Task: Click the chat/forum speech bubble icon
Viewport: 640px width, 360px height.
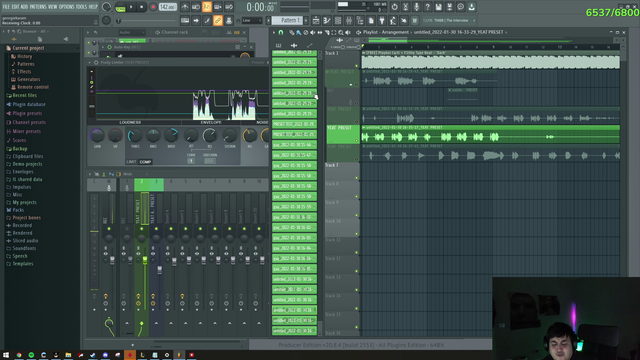Action: pyautogui.click(x=460, y=7)
